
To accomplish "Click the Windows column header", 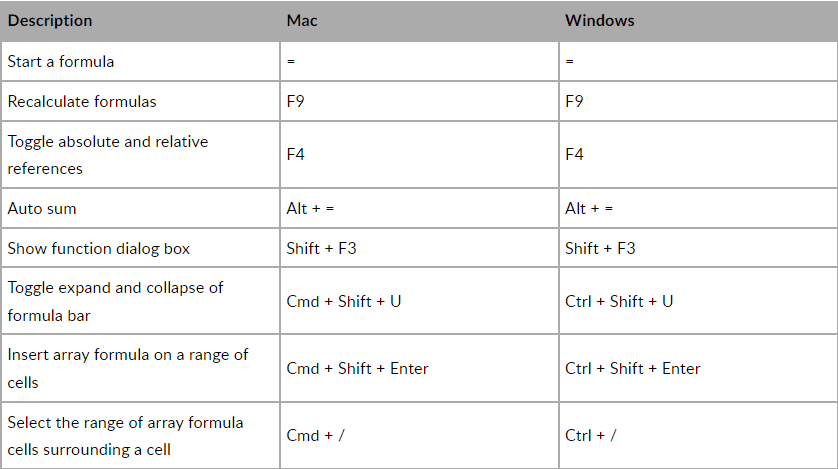I will click(599, 20).
